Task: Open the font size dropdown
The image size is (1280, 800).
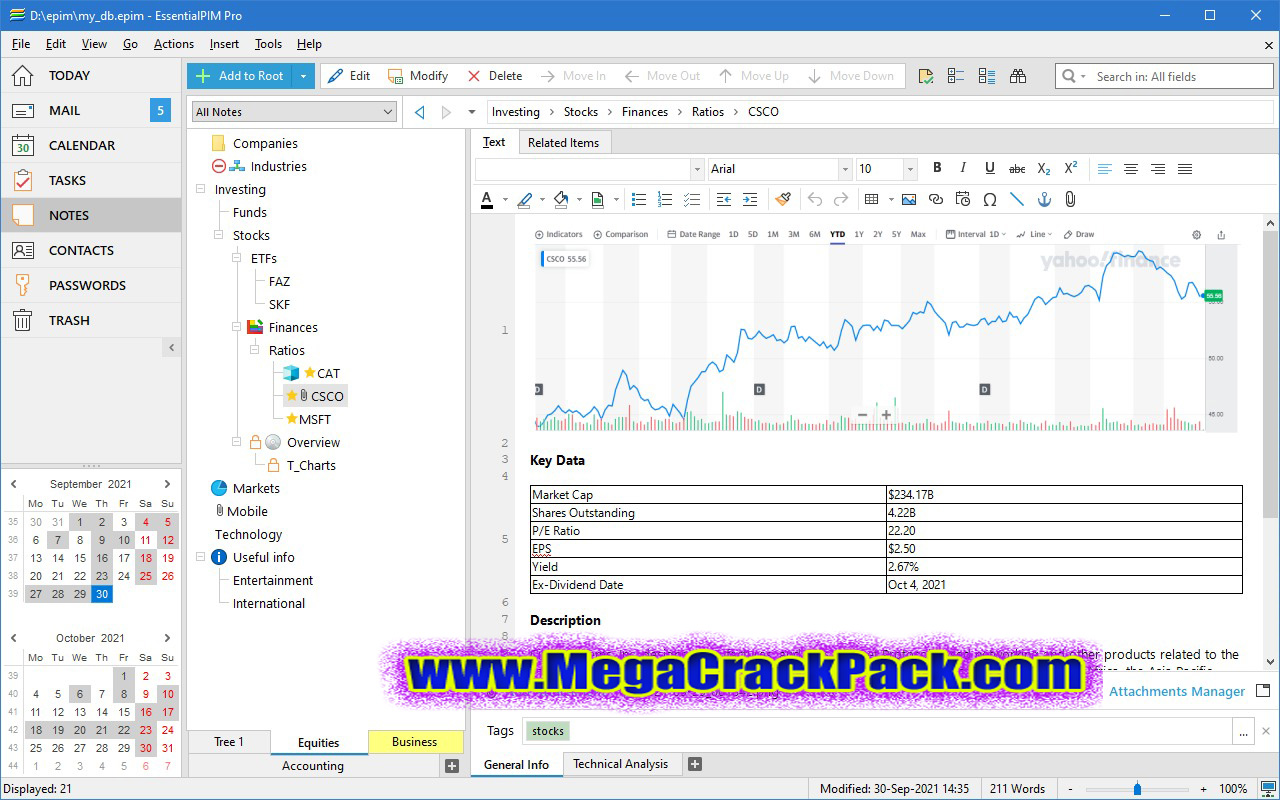Action: click(909, 169)
